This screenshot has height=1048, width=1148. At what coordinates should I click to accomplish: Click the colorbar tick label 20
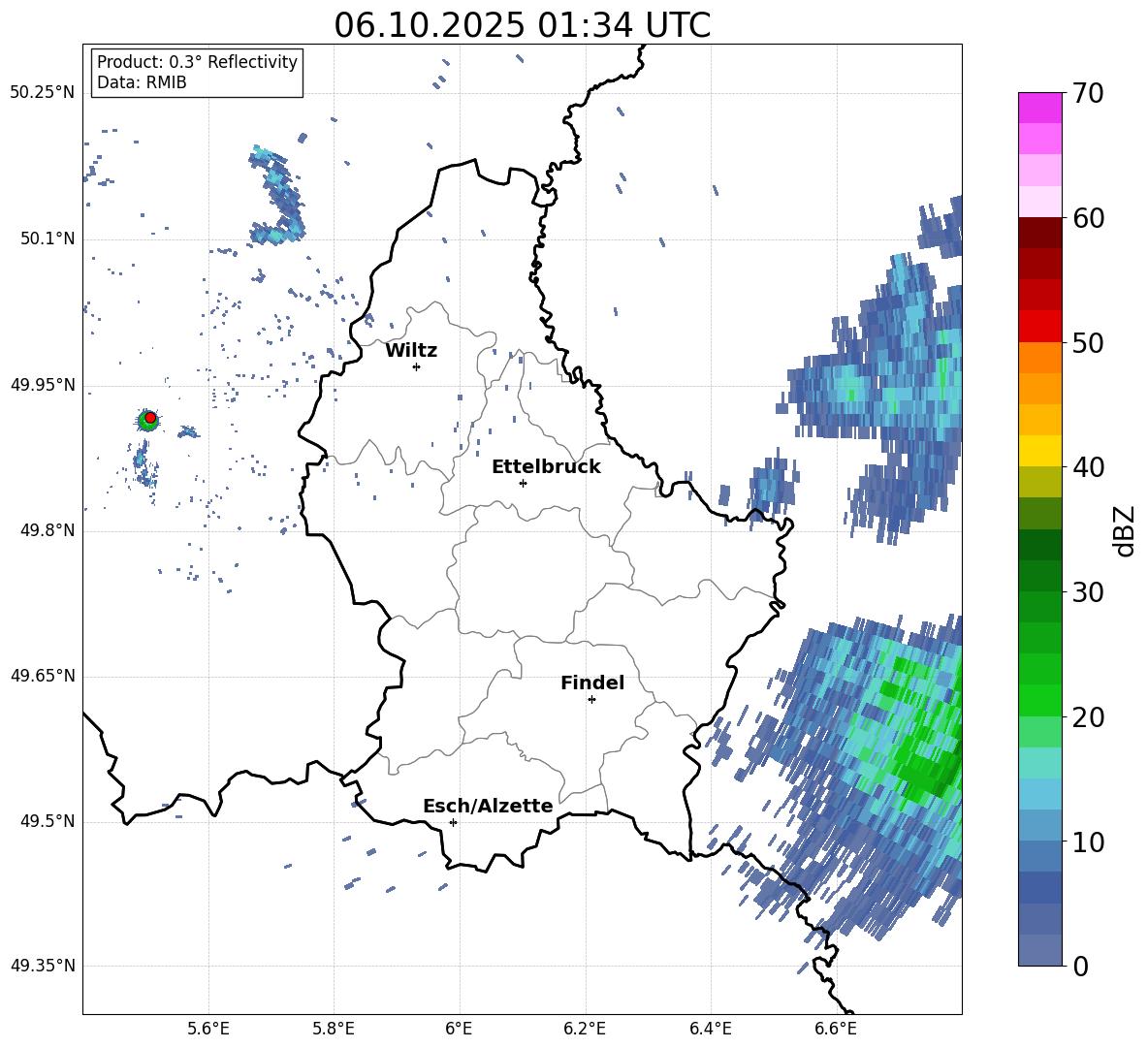(x=1088, y=717)
